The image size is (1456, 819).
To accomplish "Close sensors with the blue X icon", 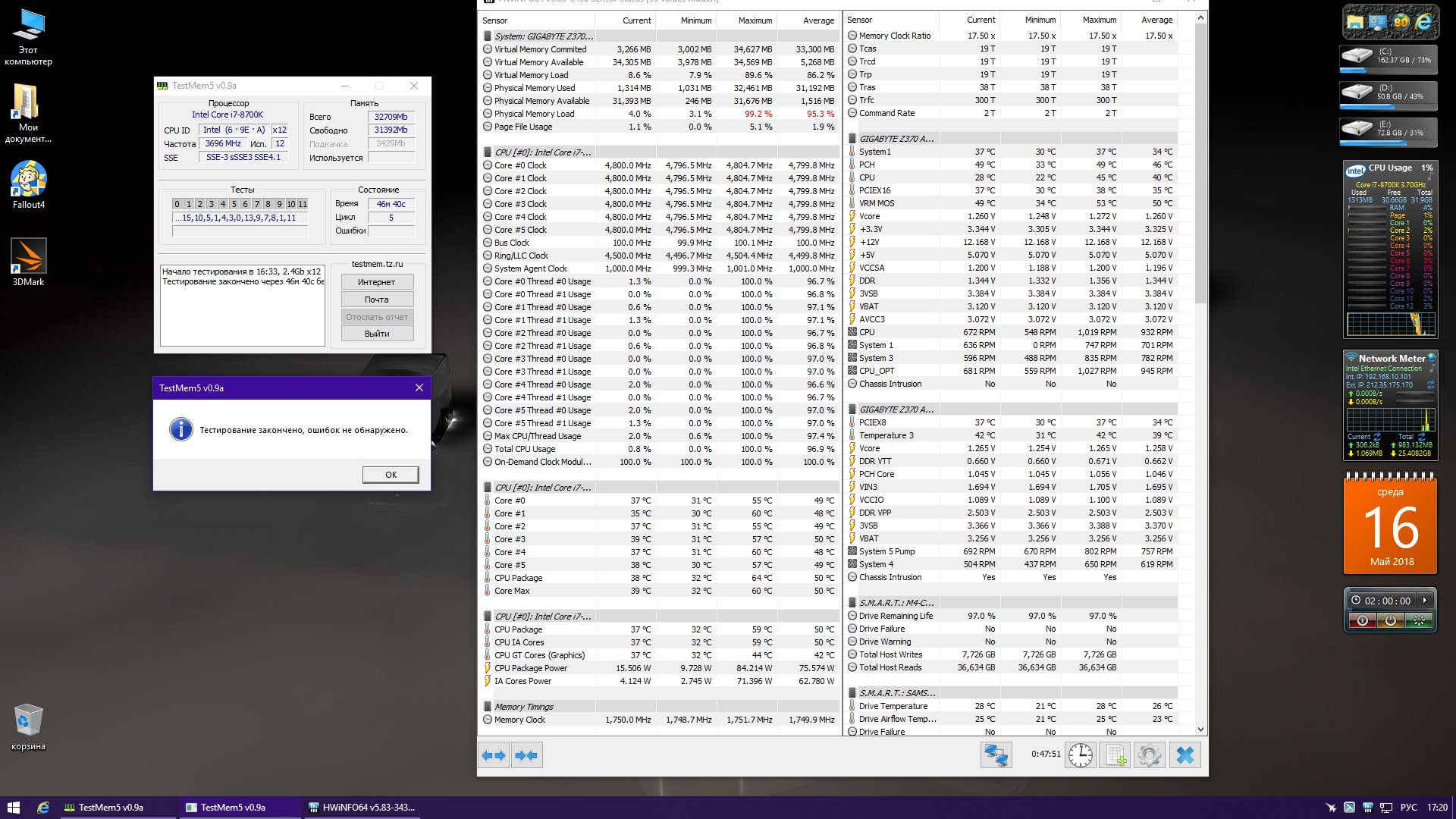I will coord(1185,755).
